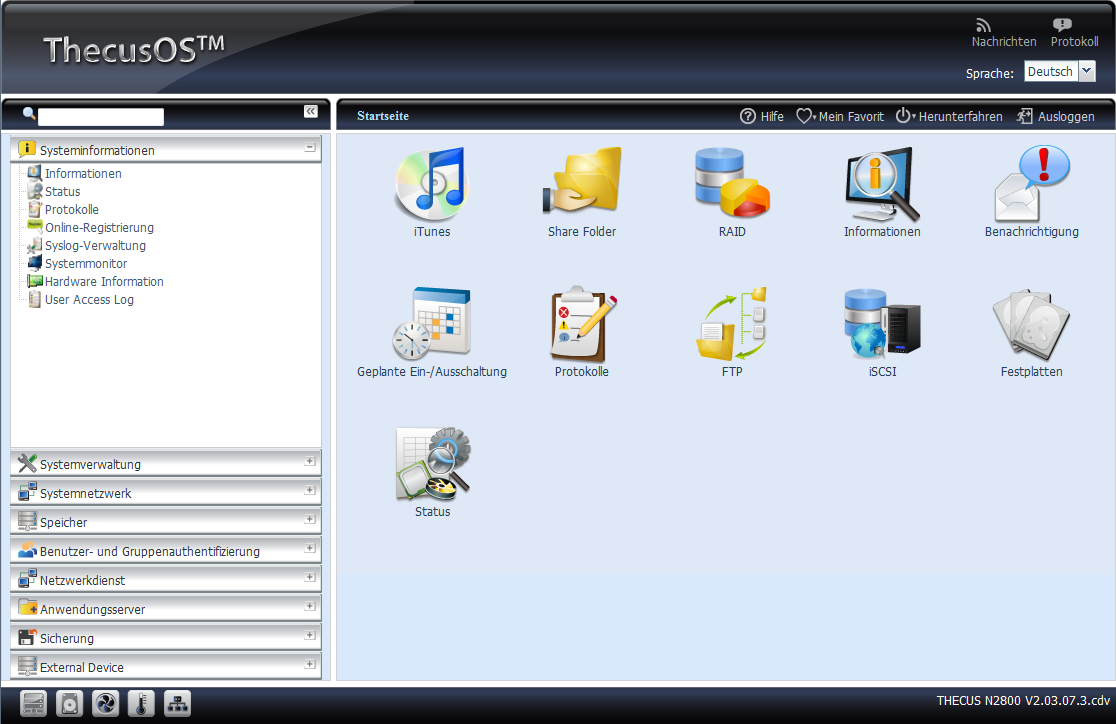Click the network status icon in the bottom bar
1116x724 pixels.
(177, 703)
